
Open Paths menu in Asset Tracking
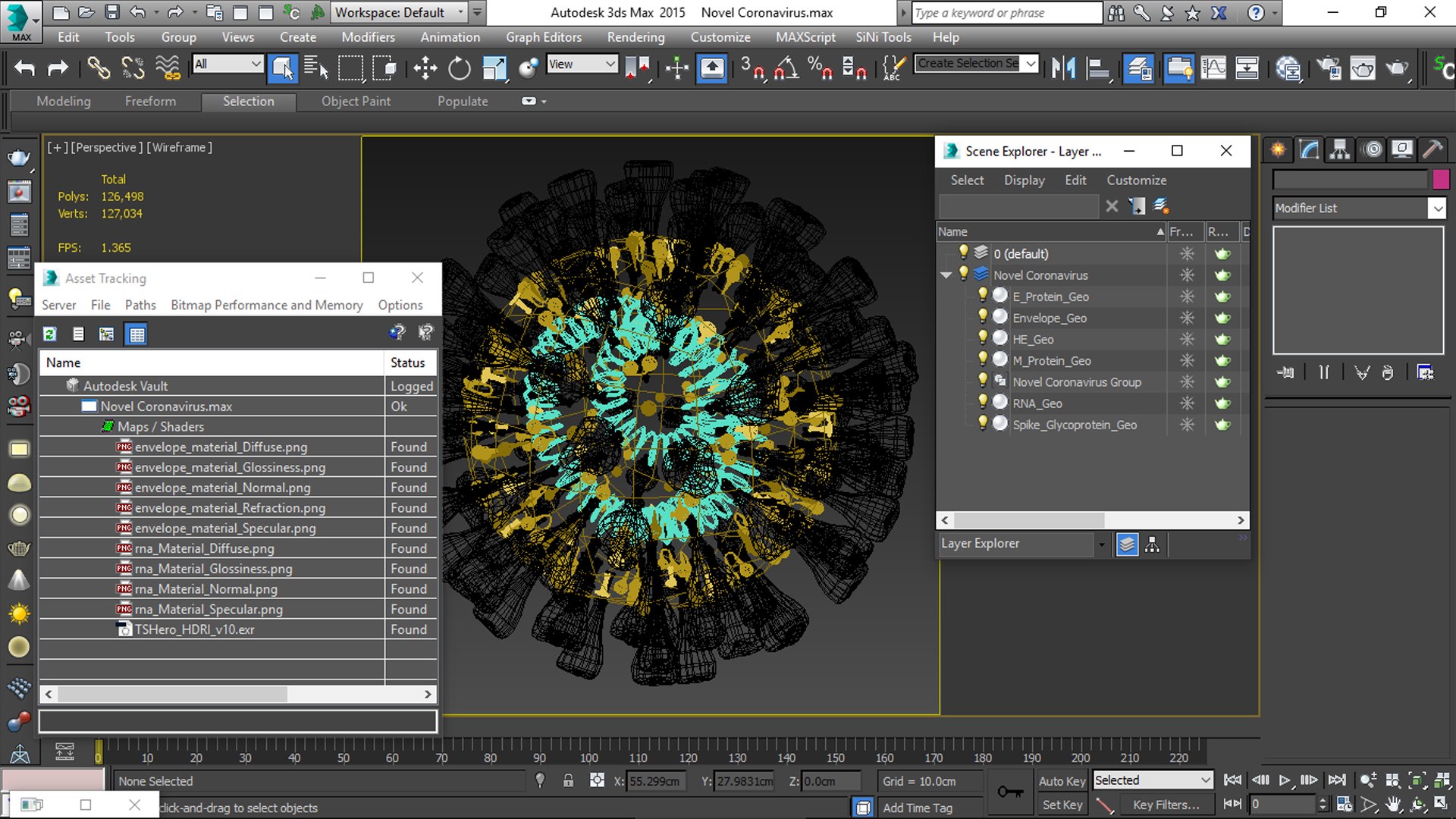click(140, 305)
